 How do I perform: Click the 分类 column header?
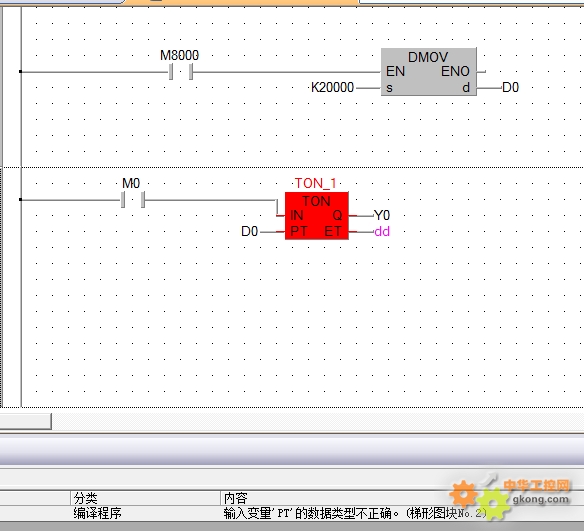pos(85,498)
